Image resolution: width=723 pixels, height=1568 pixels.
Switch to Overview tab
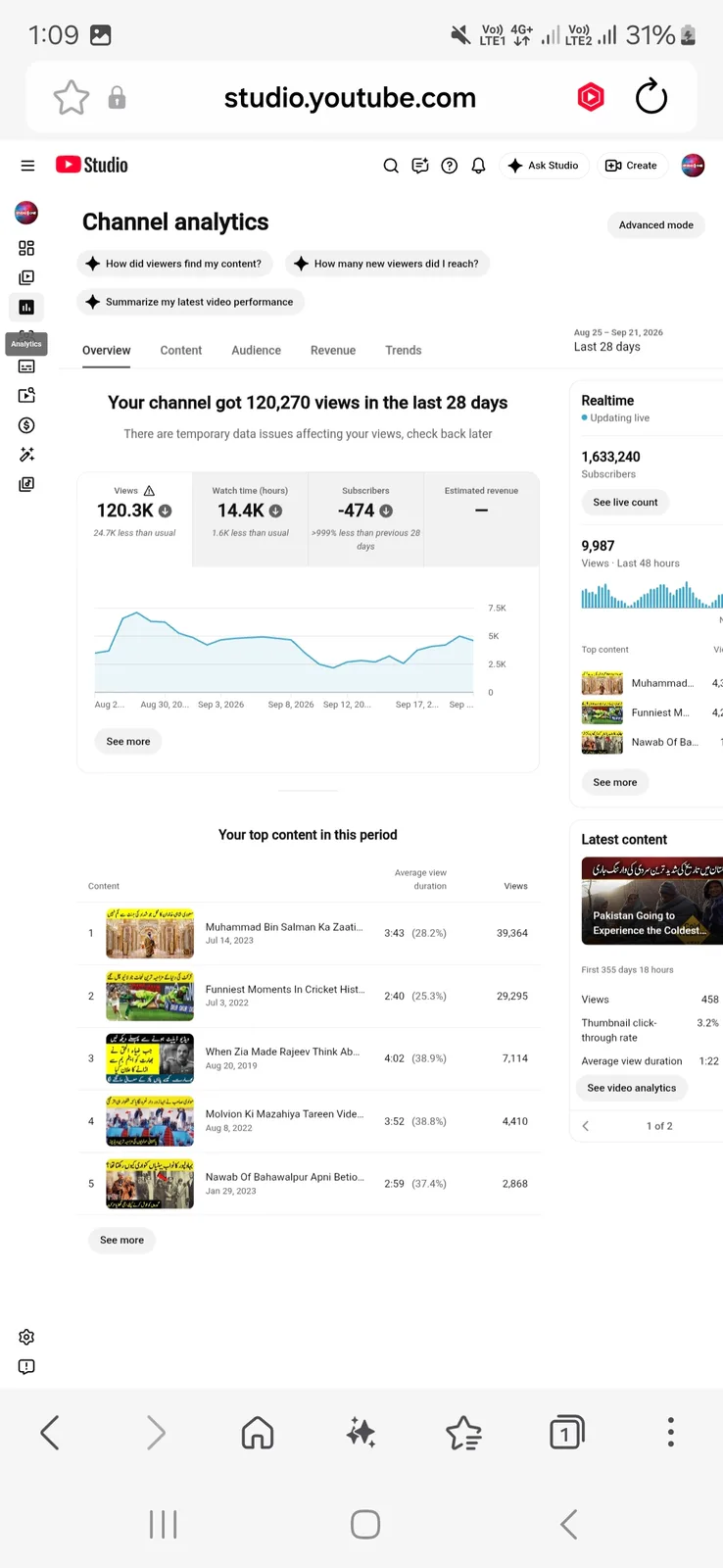point(106,350)
